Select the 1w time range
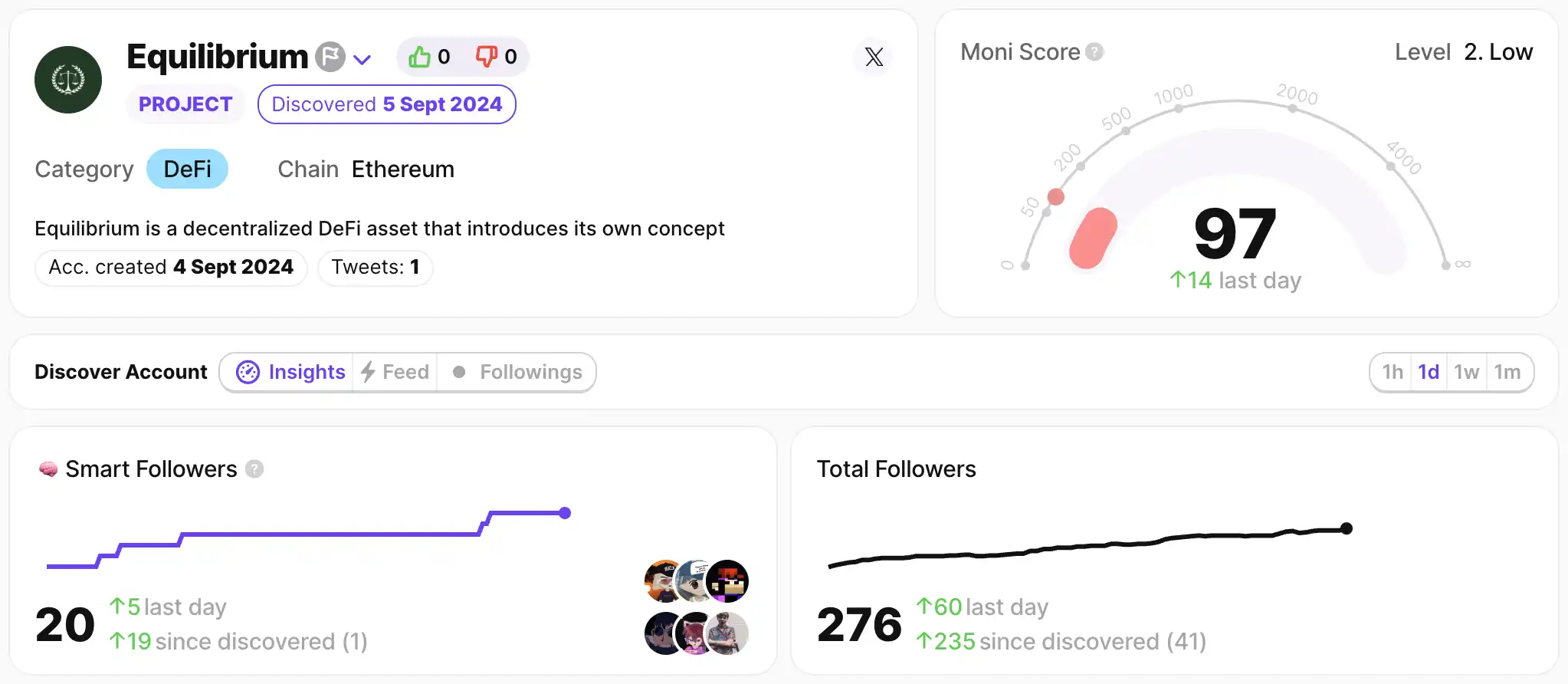The width and height of the screenshot is (1568, 684). point(1466,373)
